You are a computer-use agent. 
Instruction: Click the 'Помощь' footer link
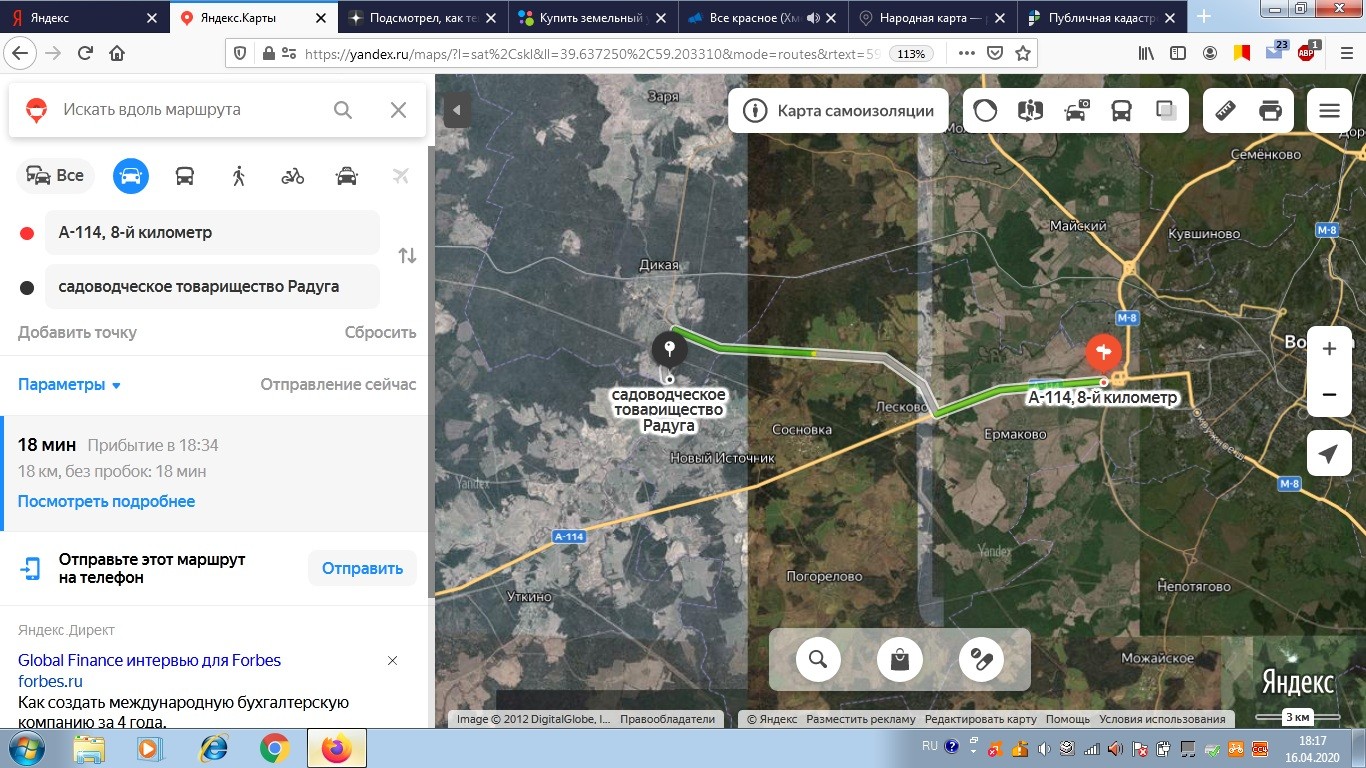(1068, 719)
